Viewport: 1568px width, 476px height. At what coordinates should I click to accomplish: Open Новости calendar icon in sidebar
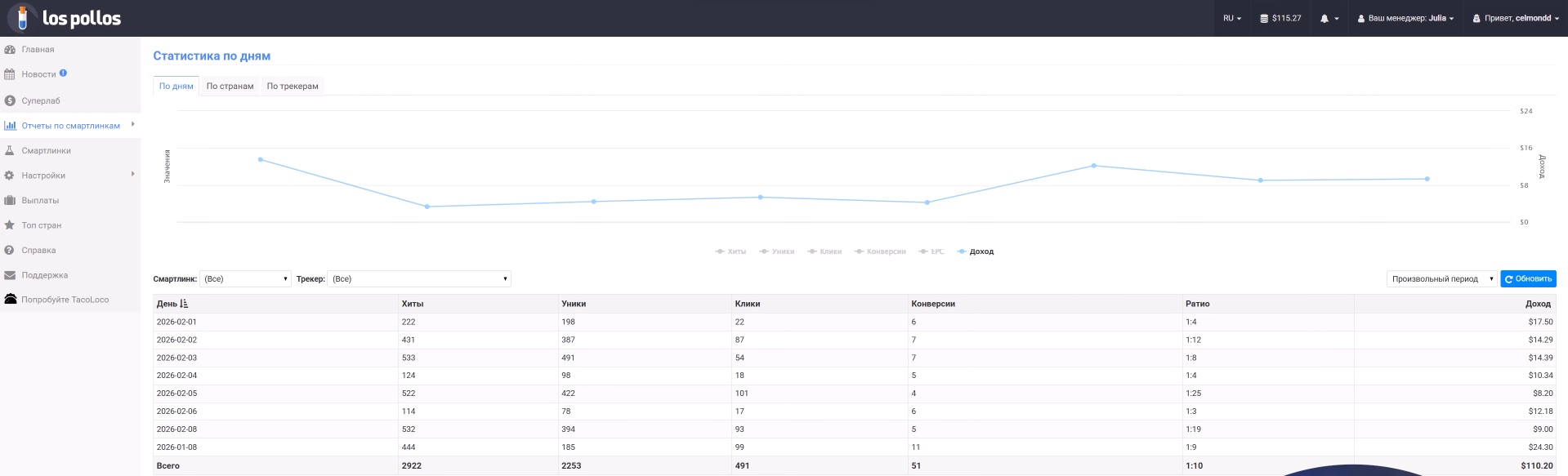pos(10,74)
